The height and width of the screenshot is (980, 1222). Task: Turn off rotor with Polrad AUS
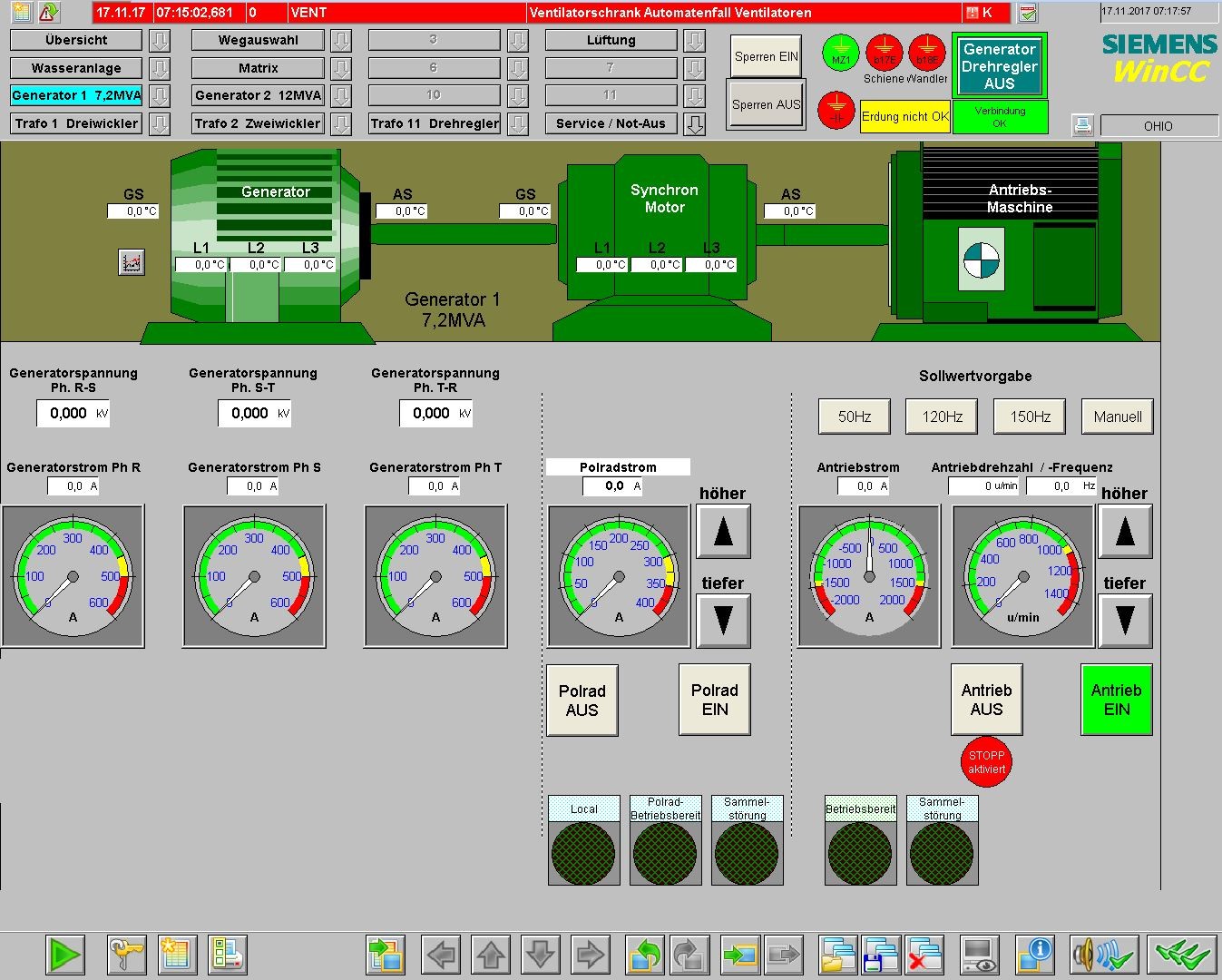582,700
